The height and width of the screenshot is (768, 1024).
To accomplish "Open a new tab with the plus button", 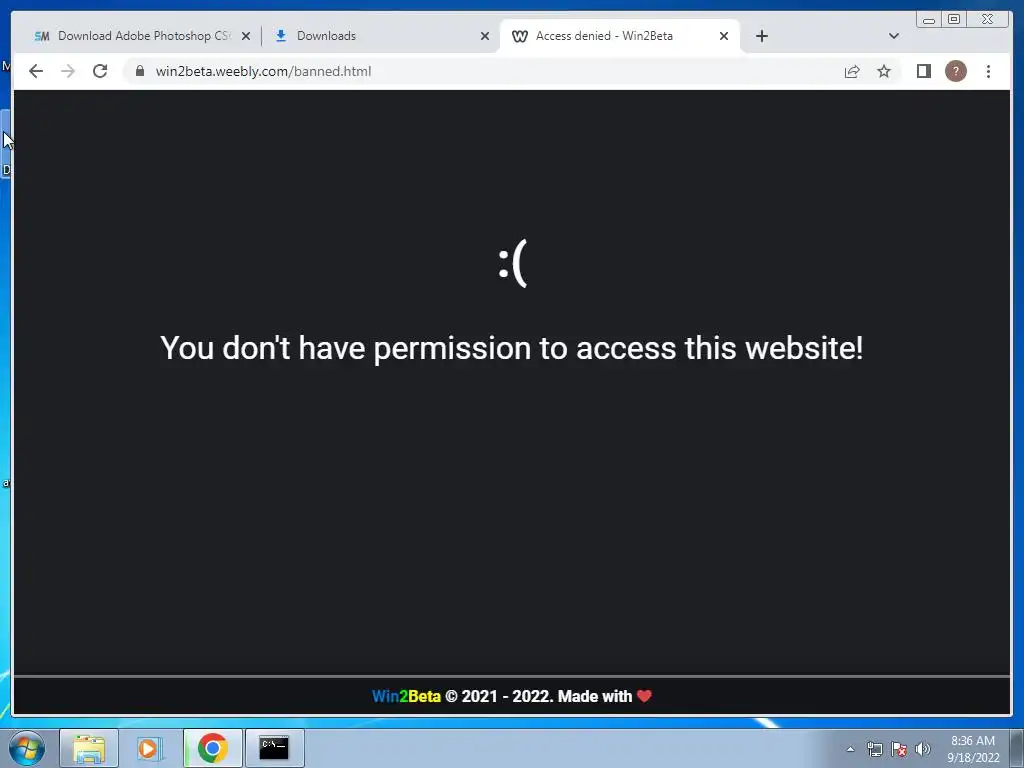I will tap(761, 36).
